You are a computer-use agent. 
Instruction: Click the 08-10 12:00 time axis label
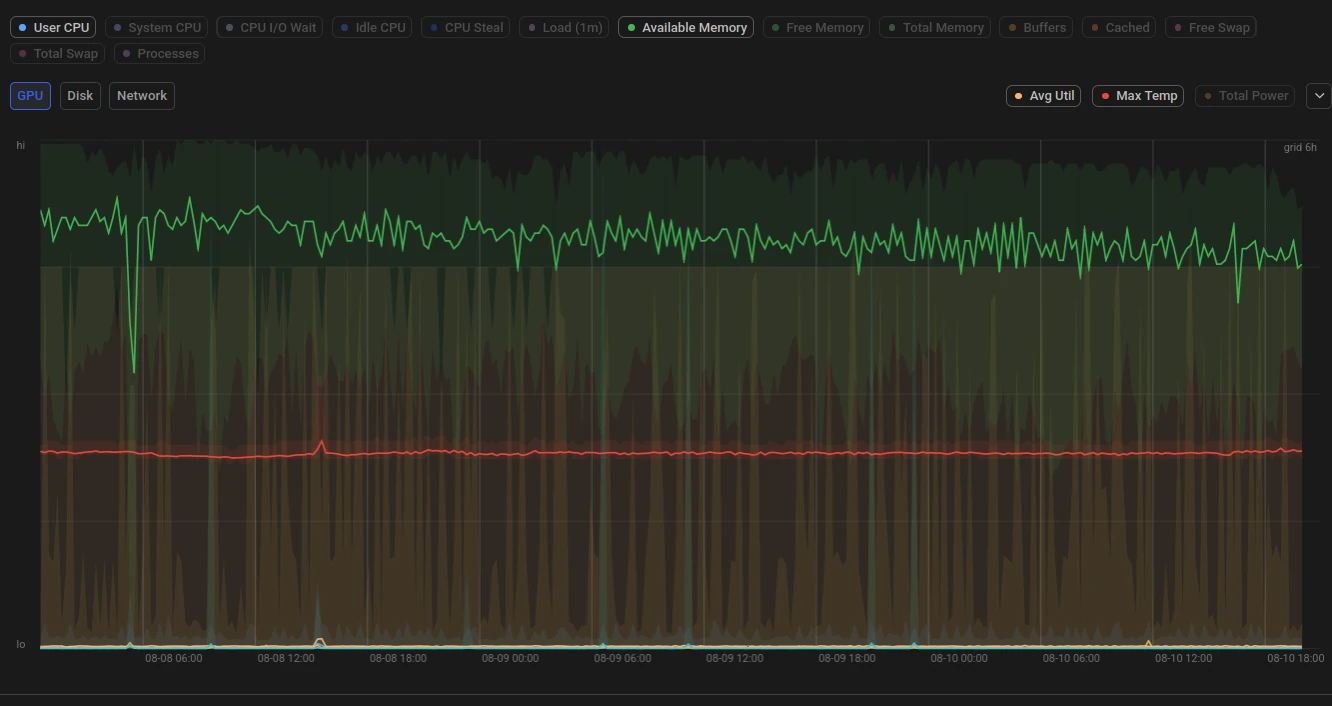(x=1183, y=658)
